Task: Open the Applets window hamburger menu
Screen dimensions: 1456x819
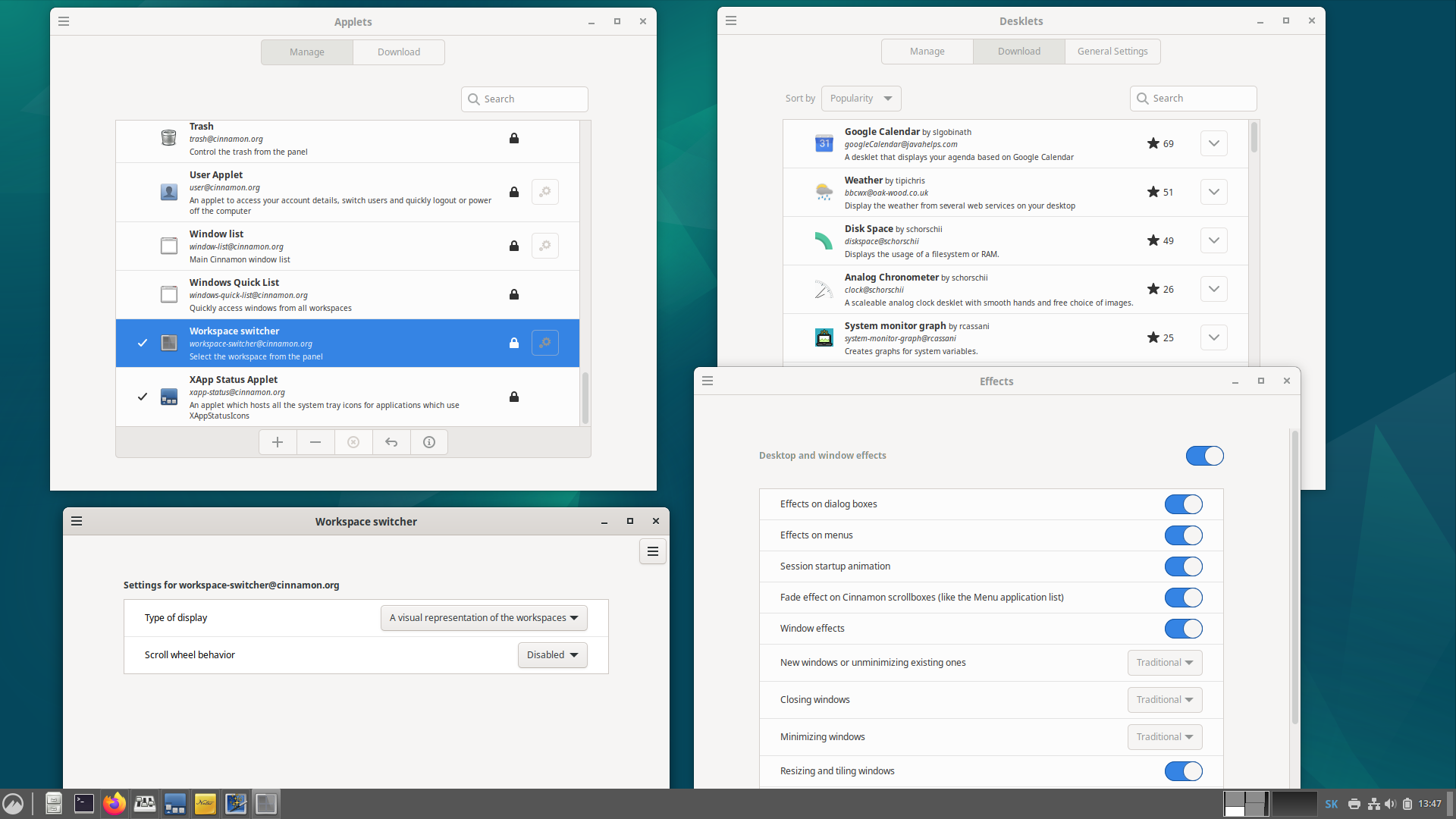Action: [64, 21]
